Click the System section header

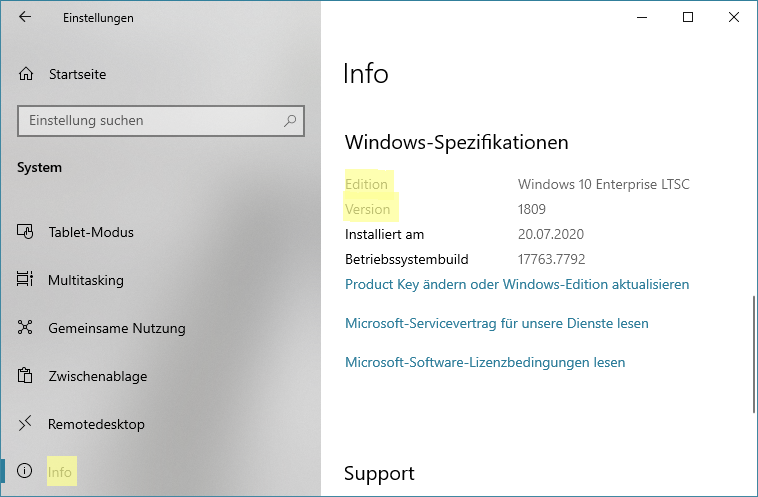(39, 168)
